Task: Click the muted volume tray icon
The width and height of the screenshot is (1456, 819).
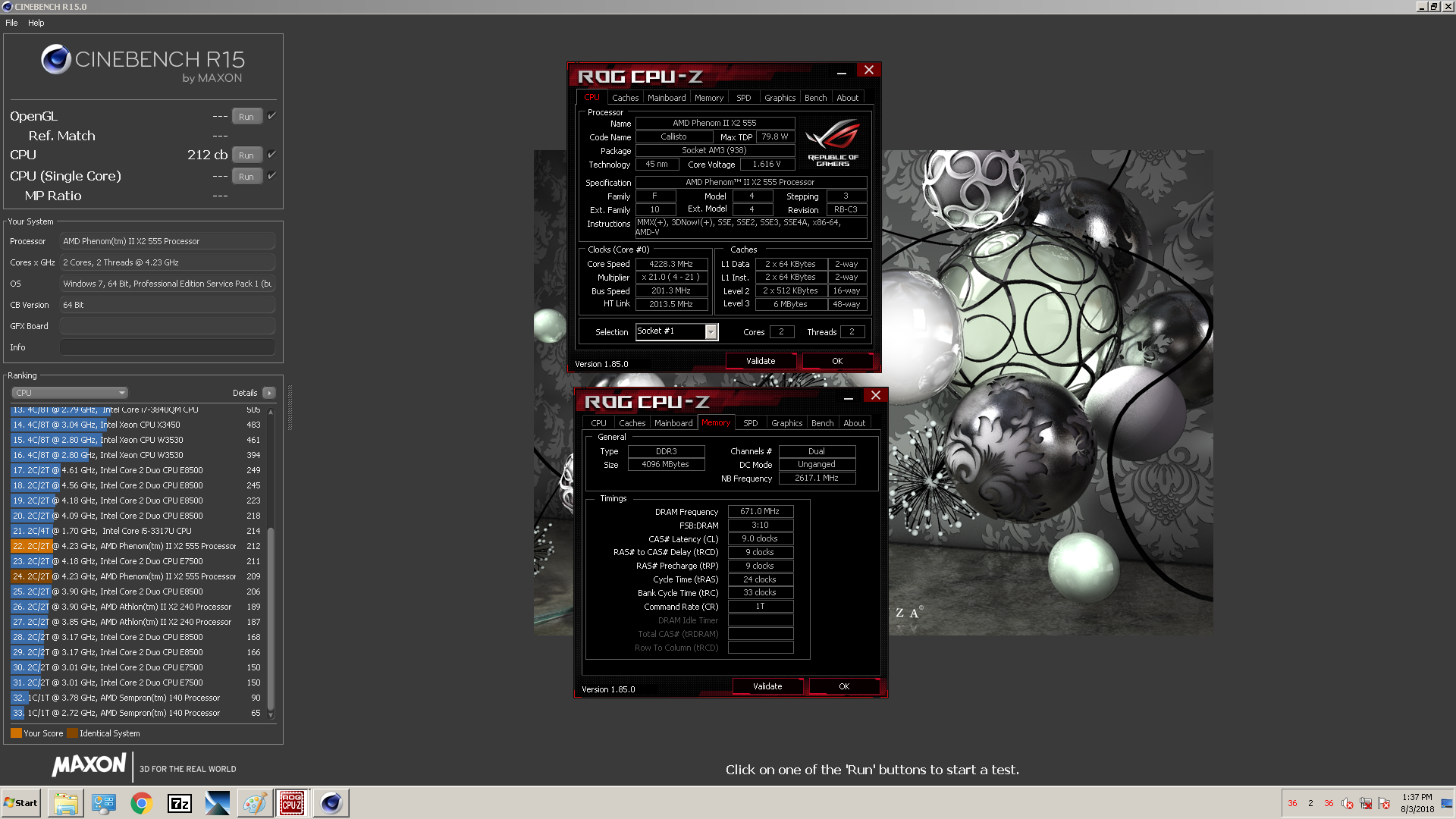Action: point(1348,803)
